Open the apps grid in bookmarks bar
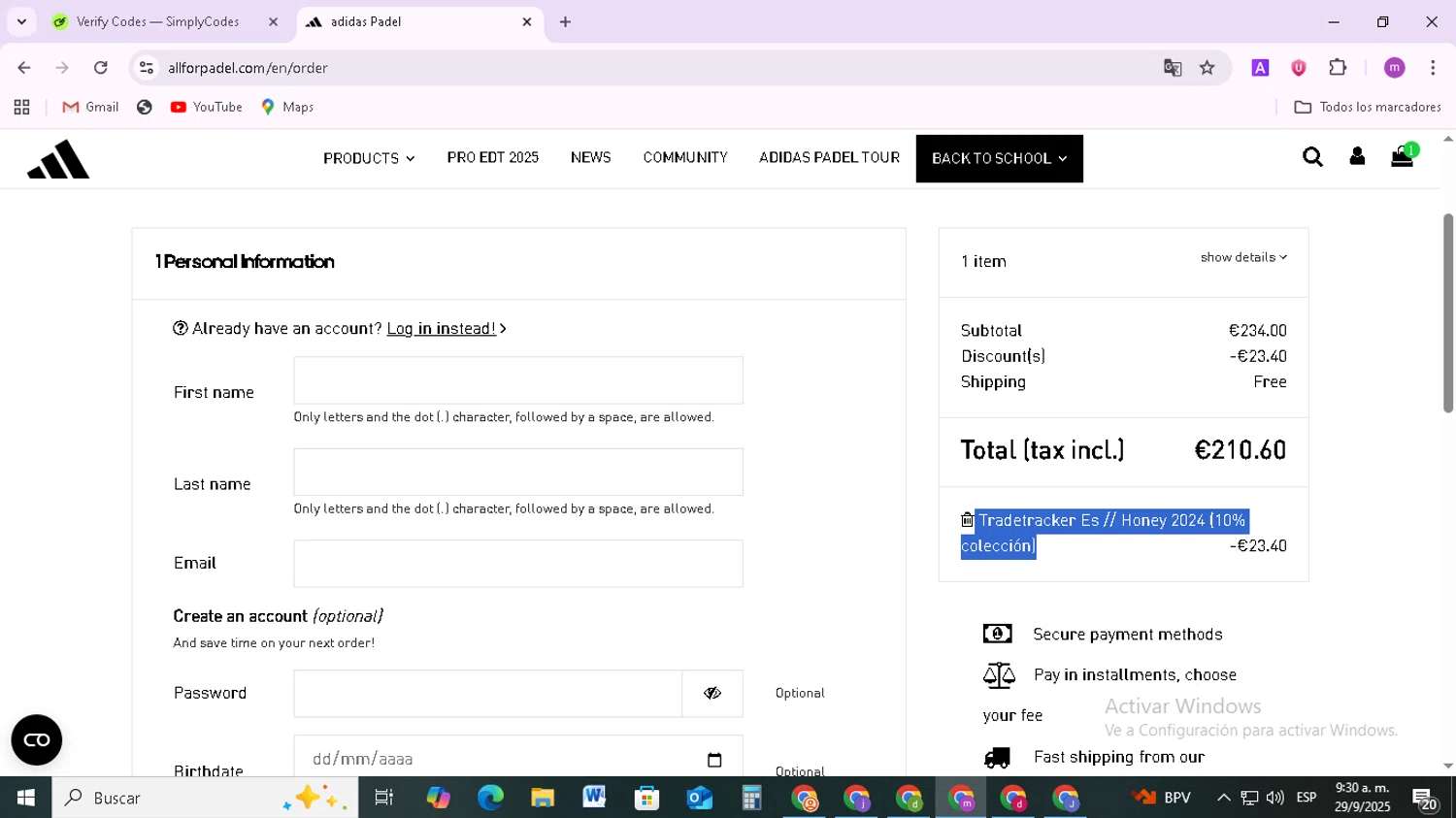Screen dimensions: 1456x818 pos(21,108)
